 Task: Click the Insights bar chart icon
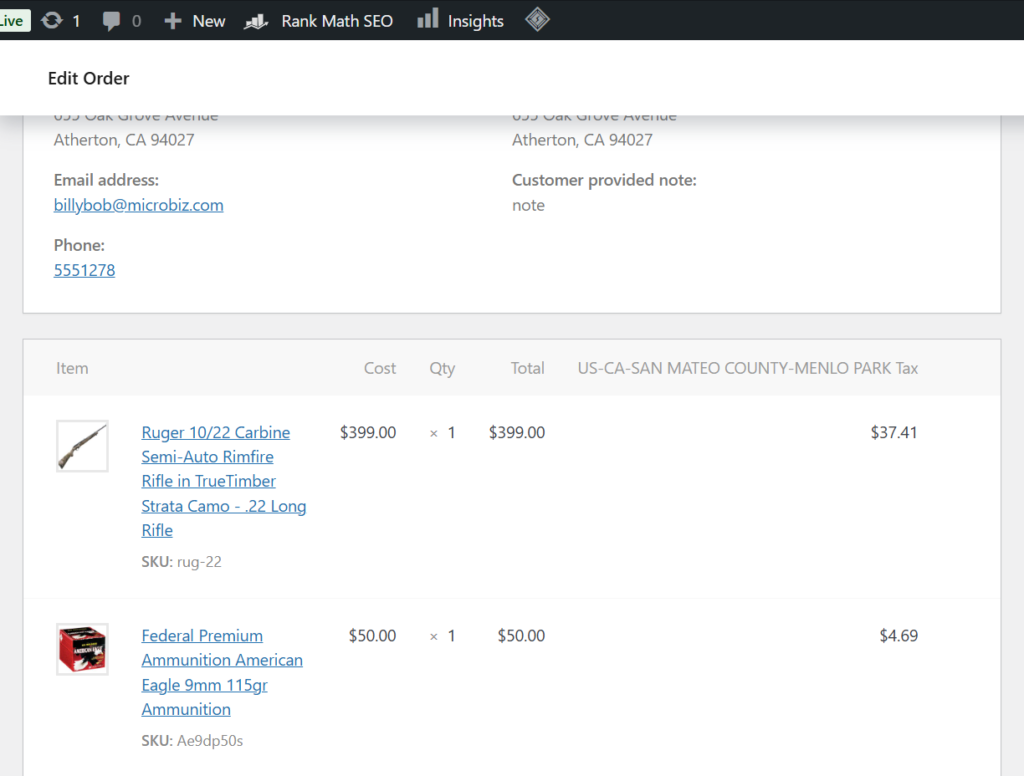[x=428, y=19]
